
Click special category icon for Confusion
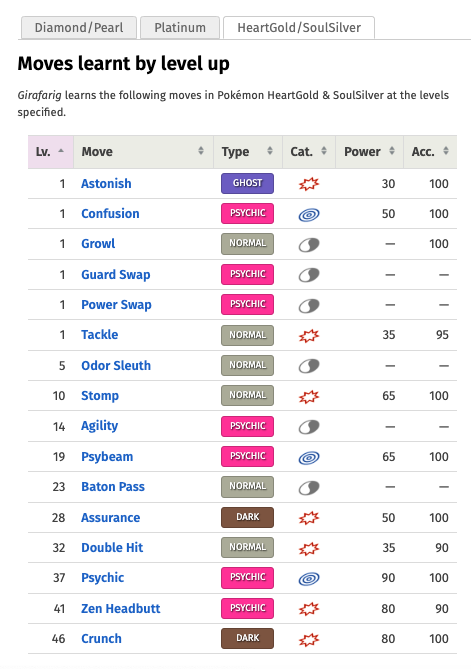(x=309, y=215)
